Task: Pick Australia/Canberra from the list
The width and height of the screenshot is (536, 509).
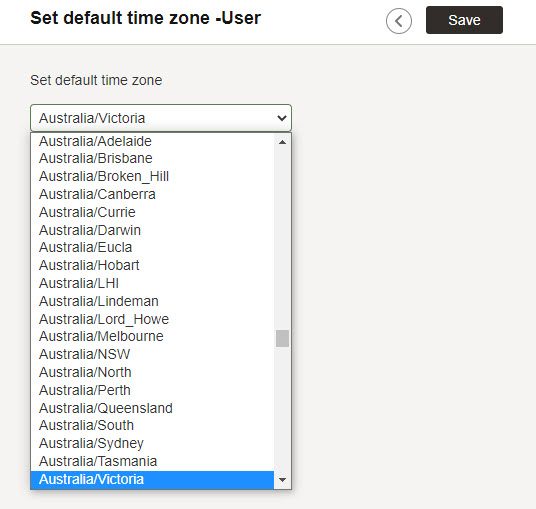Action: 152,194
